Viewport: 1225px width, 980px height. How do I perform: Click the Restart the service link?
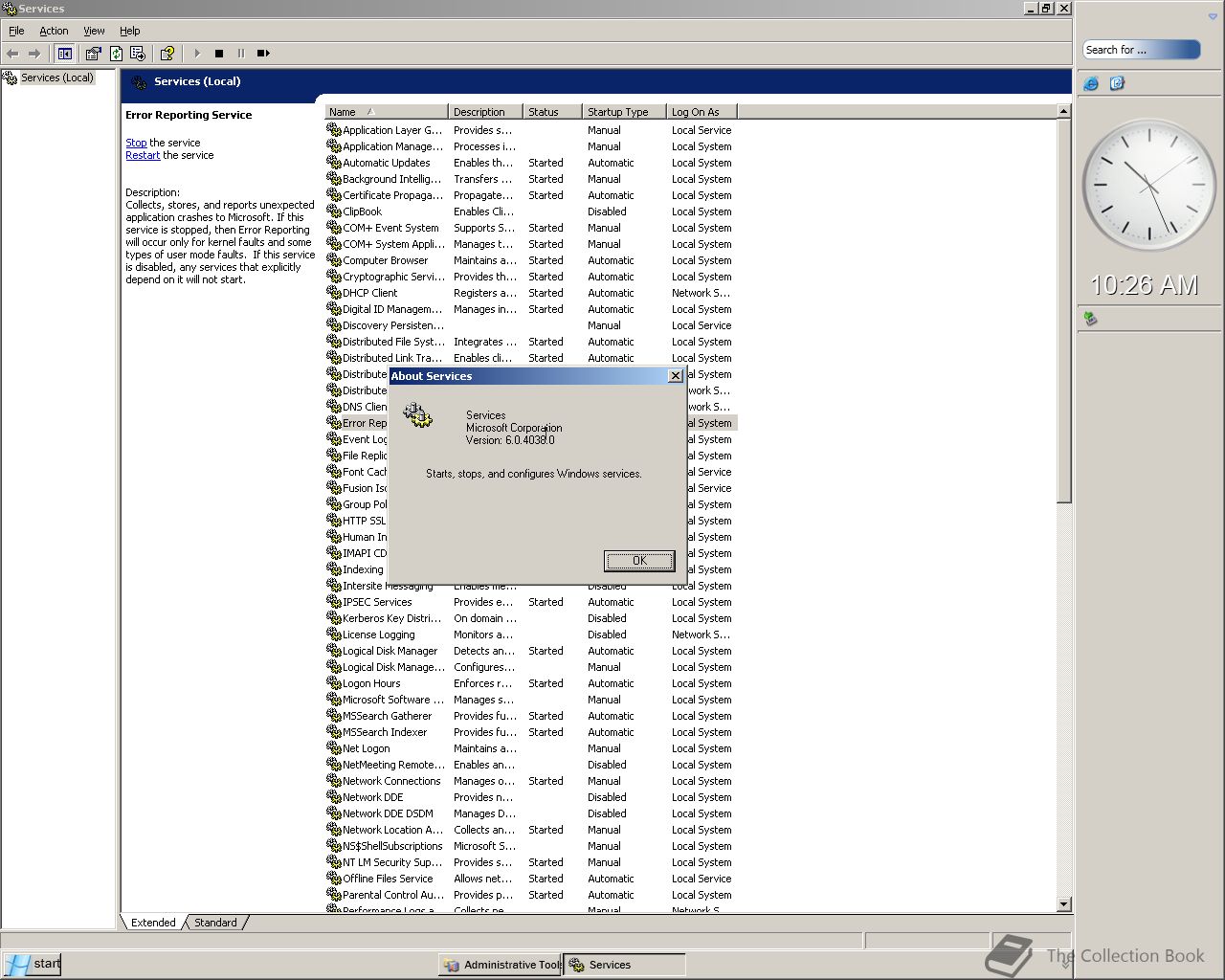click(x=143, y=155)
